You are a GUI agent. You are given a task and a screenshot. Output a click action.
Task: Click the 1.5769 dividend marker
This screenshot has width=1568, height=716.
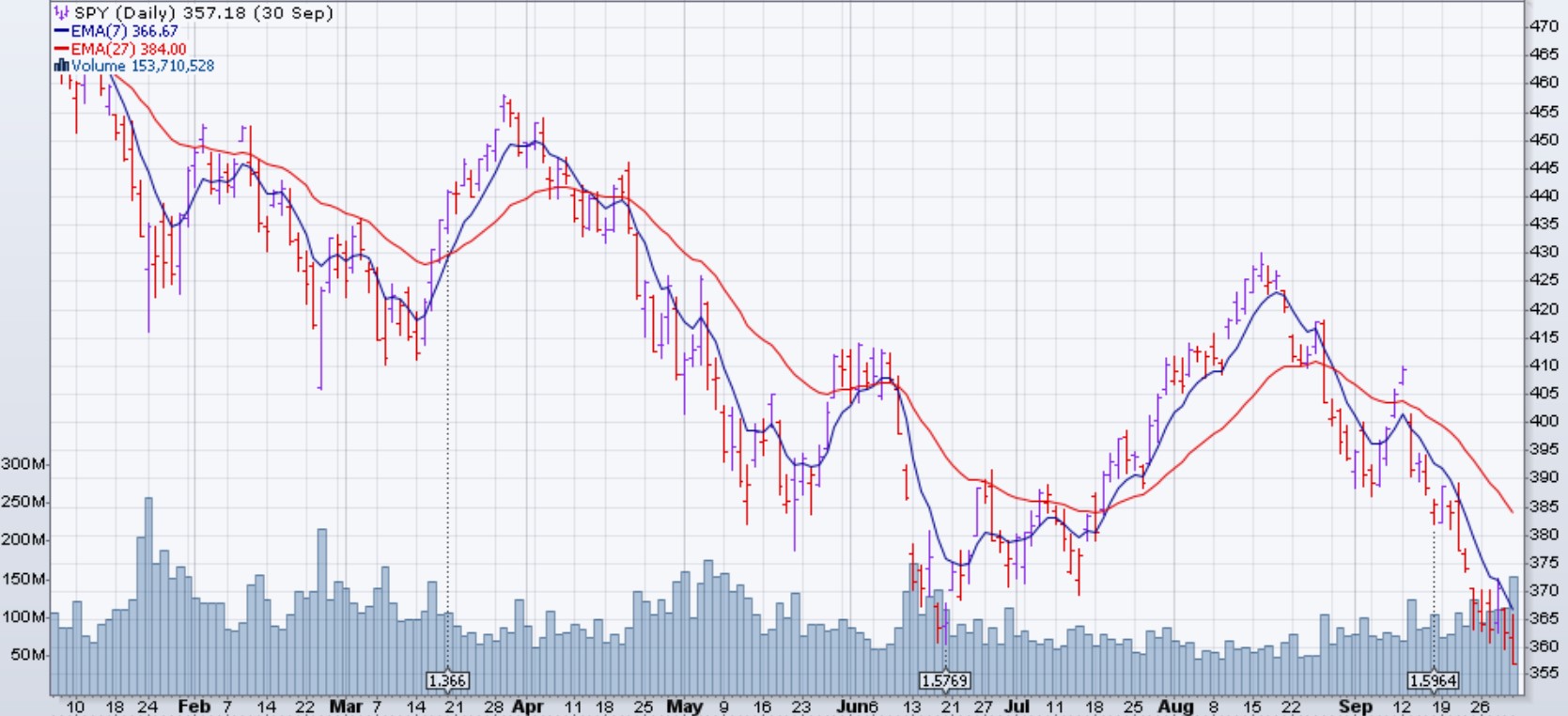[944, 680]
